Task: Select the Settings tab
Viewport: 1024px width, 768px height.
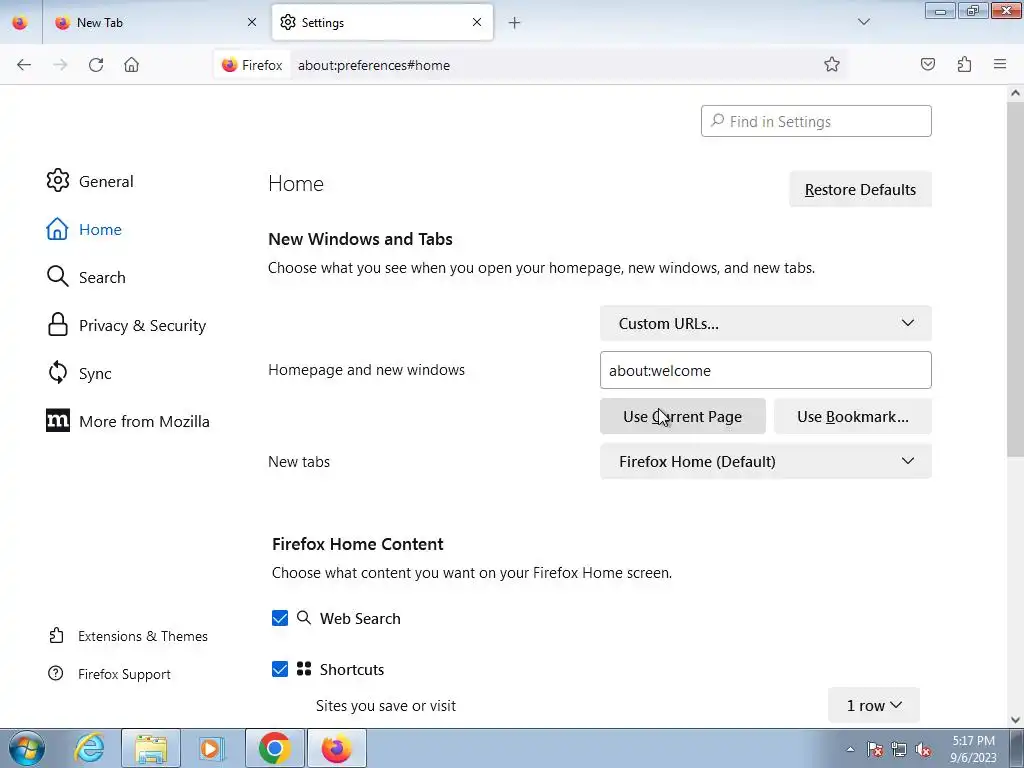Action: pyautogui.click(x=382, y=22)
